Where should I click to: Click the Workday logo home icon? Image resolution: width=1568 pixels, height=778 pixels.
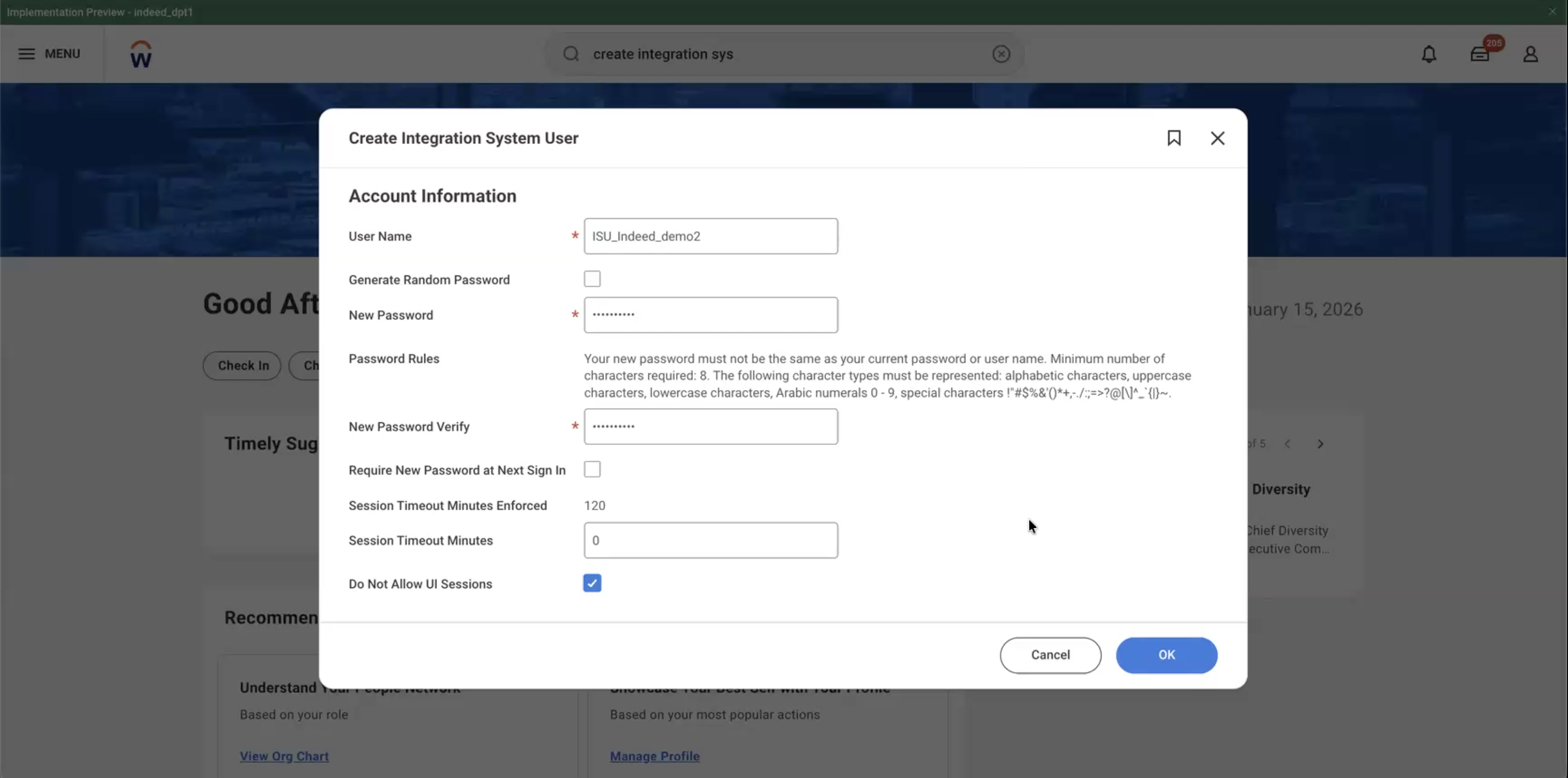pyautogui.click(x=141, y=54)
